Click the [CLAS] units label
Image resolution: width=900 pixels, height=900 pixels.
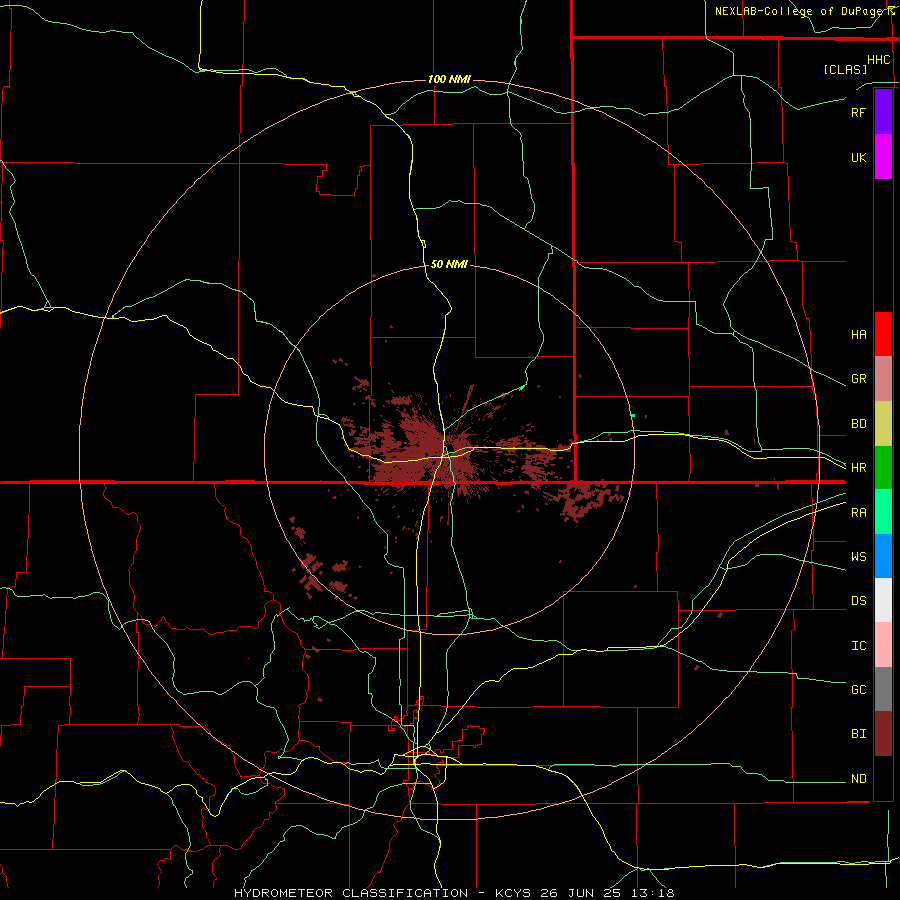tap(845, 69)
